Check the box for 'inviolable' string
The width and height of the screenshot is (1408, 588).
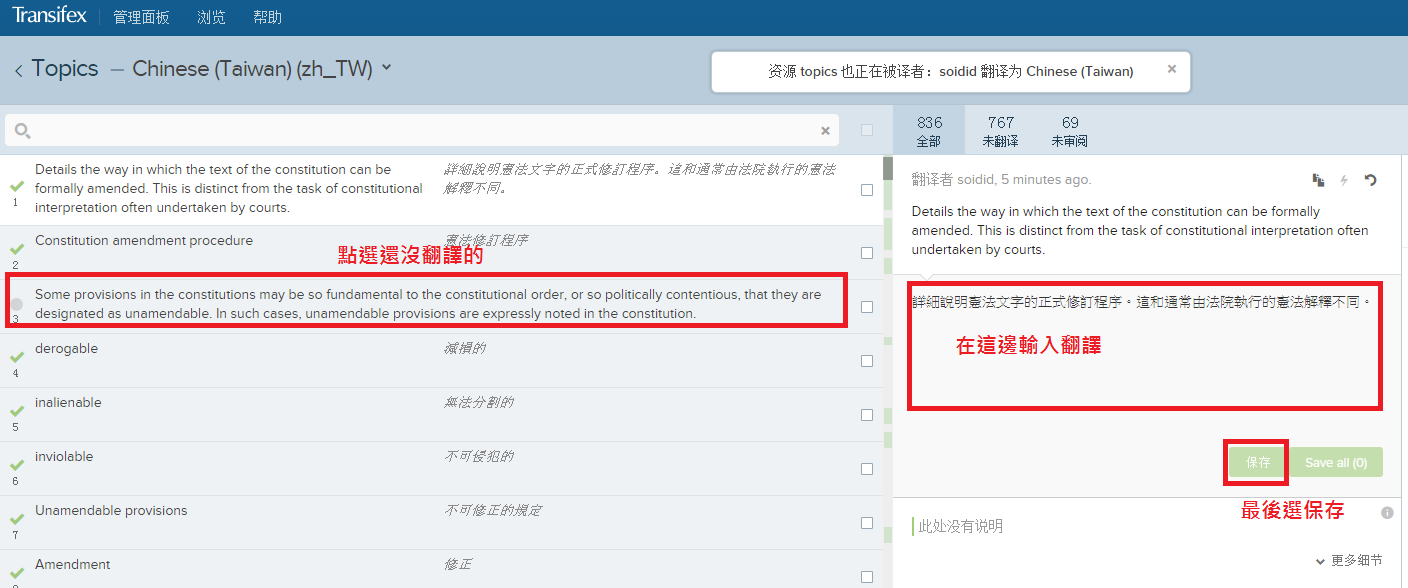[x=867, y=469]
